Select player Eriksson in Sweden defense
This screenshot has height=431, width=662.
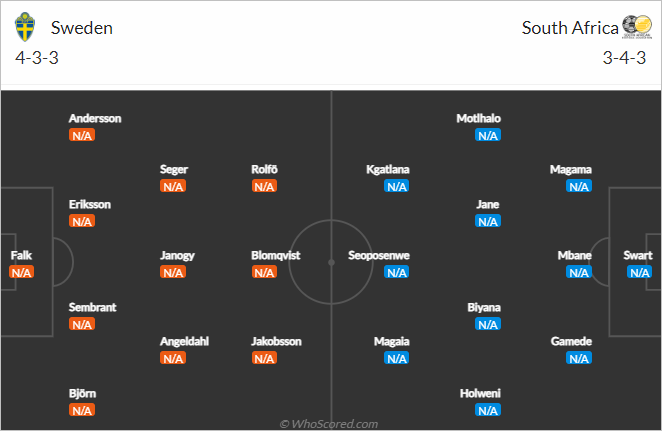coord(90,204)
